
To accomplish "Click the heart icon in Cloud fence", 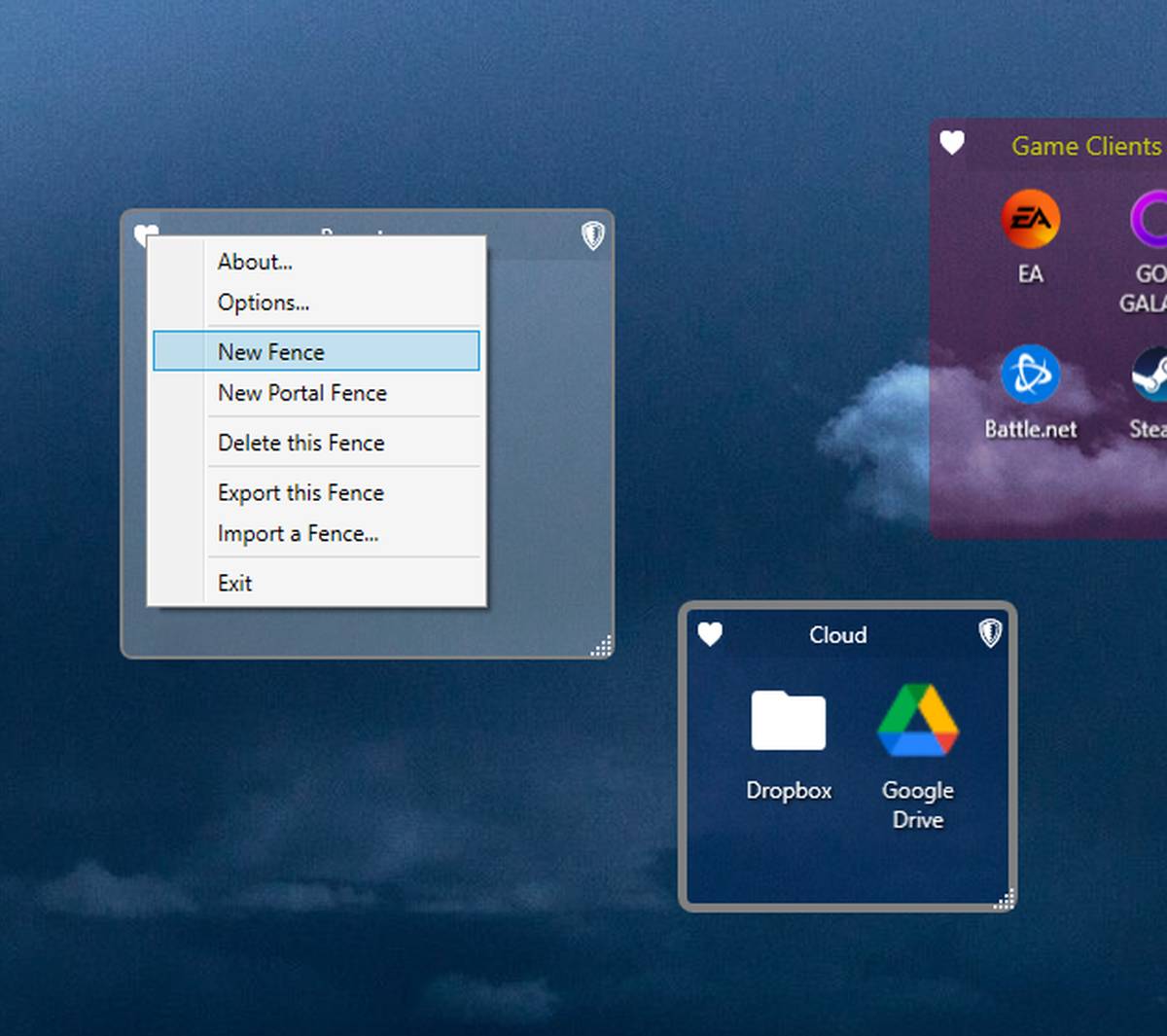I will 710,634.
